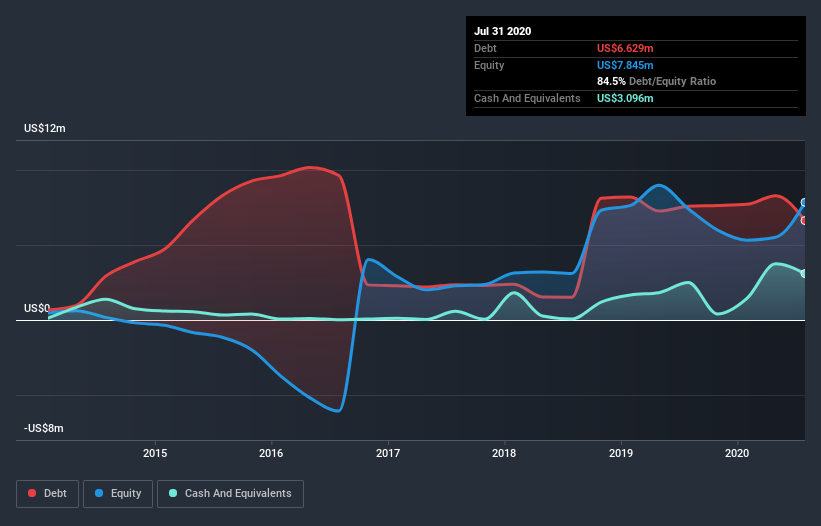
Task: Click the Jul 31 2020 tooltip date
Action: pos(503,31)
